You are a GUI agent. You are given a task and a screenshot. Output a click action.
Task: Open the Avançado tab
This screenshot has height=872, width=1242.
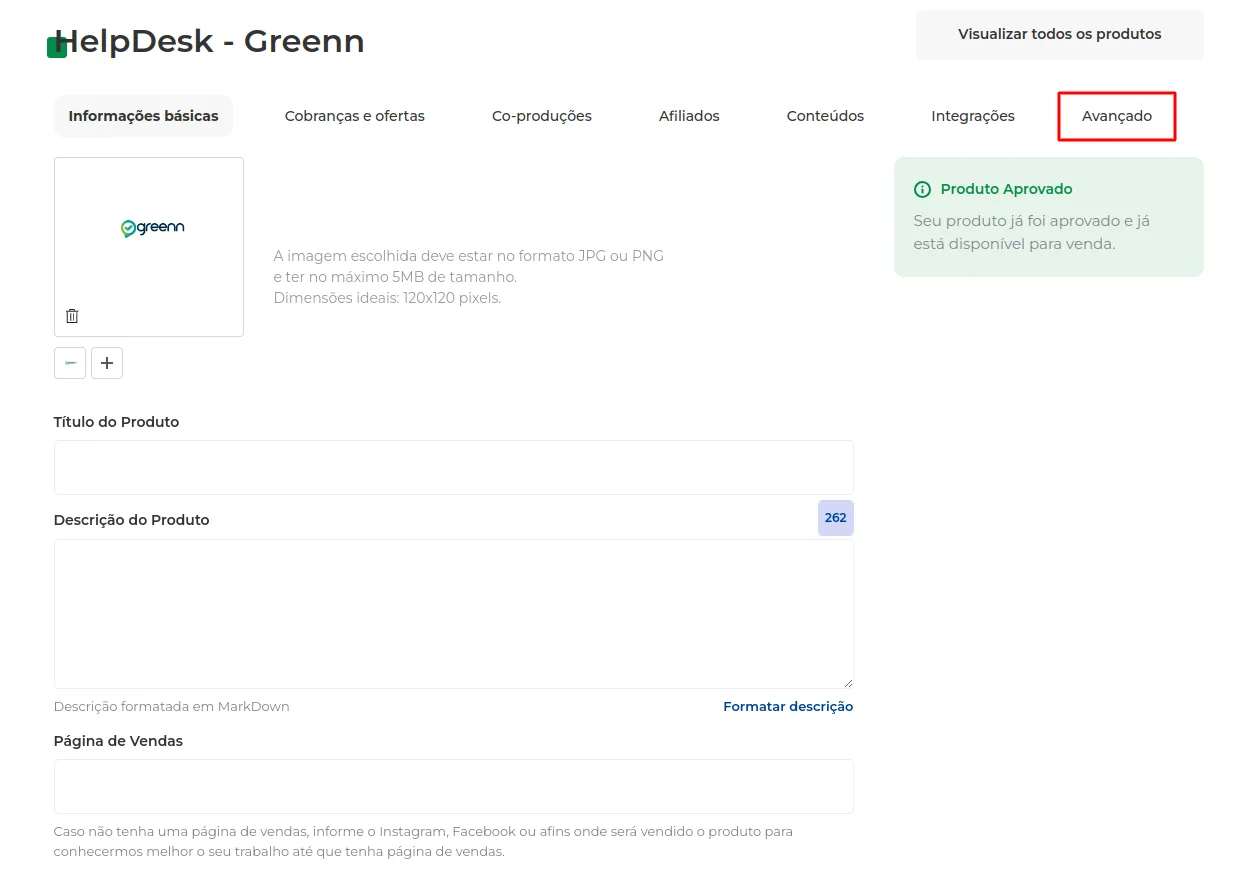click(x=1117, y=116)
